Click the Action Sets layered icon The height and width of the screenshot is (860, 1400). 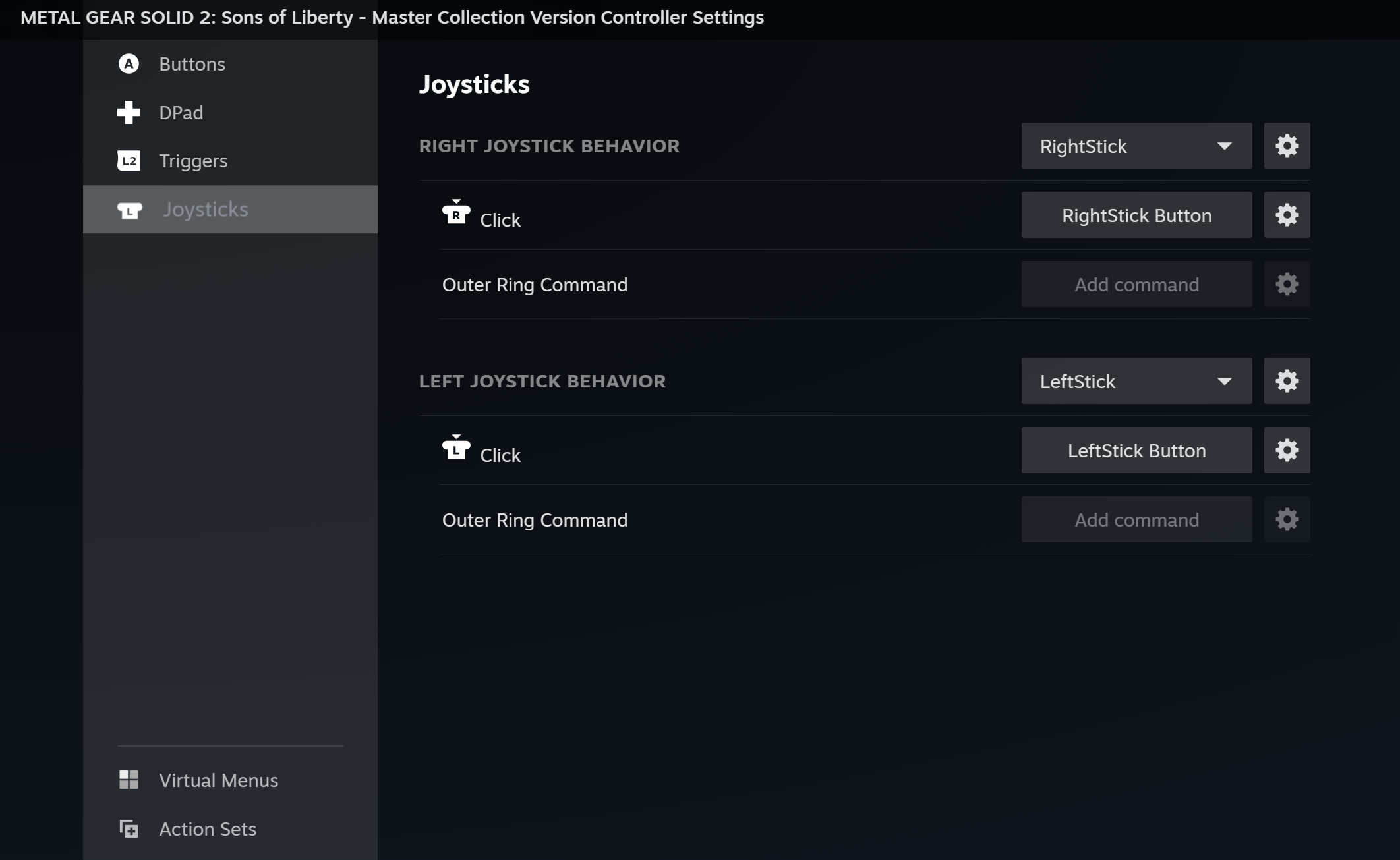point(129,828)
